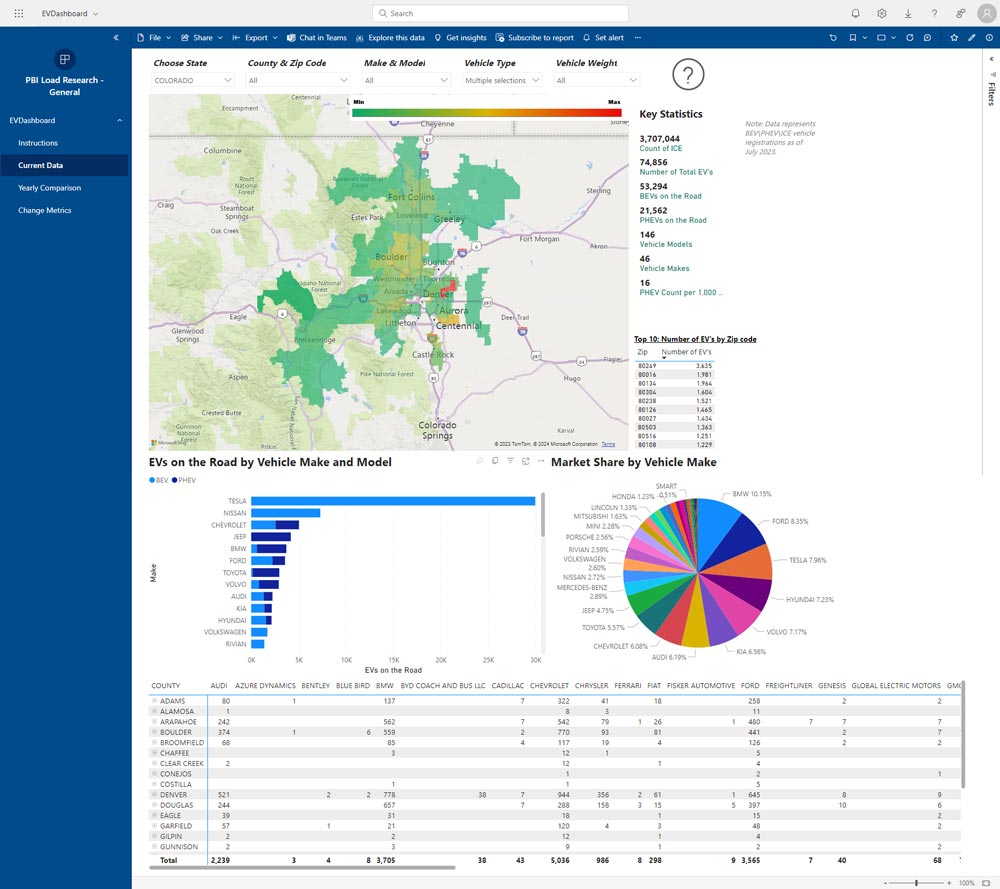Expand the ADAMS county row
The image size is (1000, 889).
tap(154, 701)
